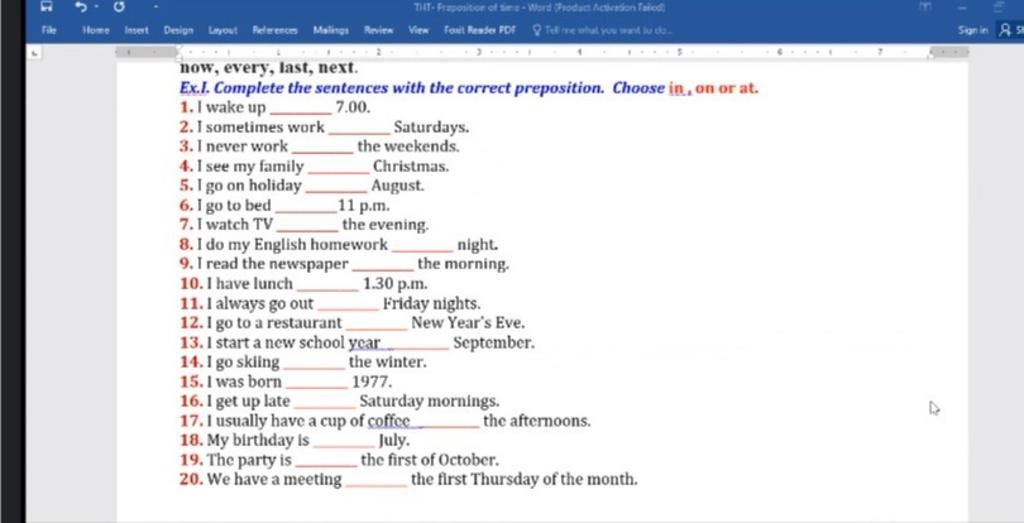Click the text 'Saturday mornings.'

click(x=430, y=401)
